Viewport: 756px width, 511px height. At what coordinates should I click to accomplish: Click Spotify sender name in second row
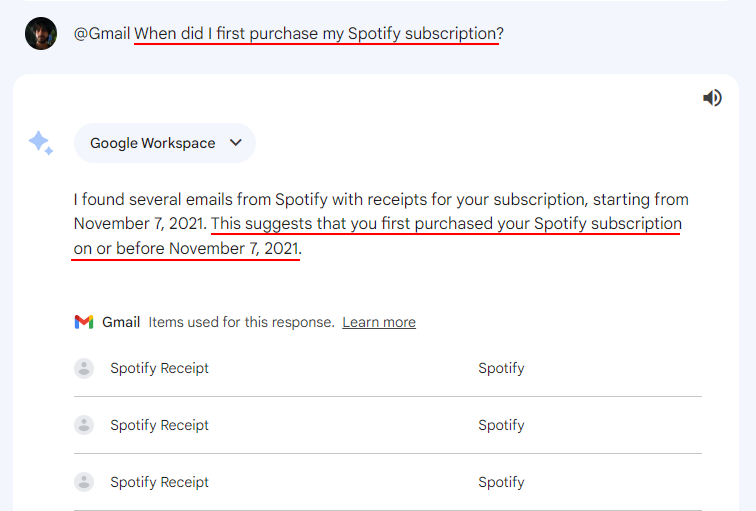[501, 425]
